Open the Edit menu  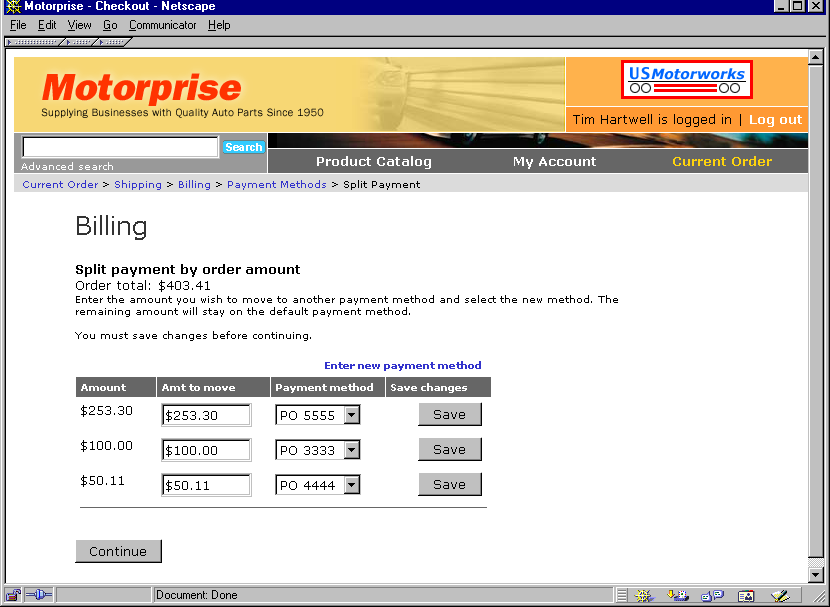(47, 25)
